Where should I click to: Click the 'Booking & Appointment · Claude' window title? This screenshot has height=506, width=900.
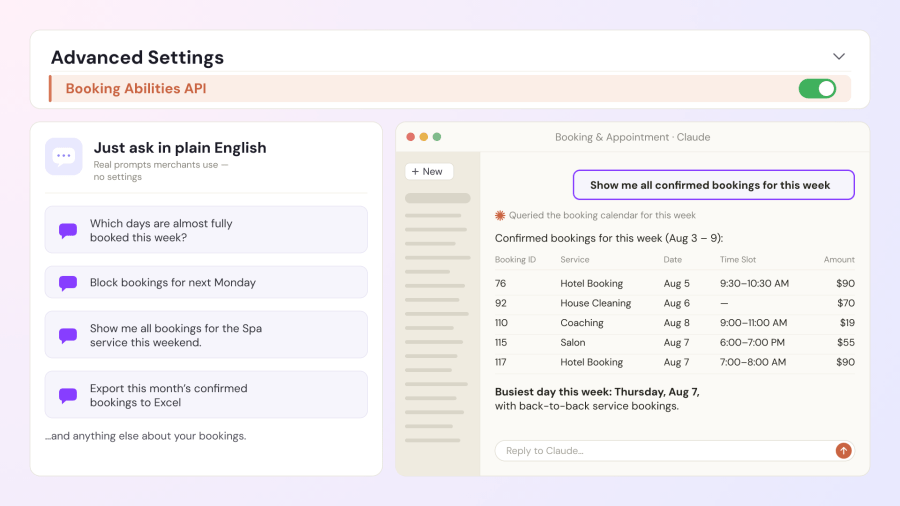[632, 137]
